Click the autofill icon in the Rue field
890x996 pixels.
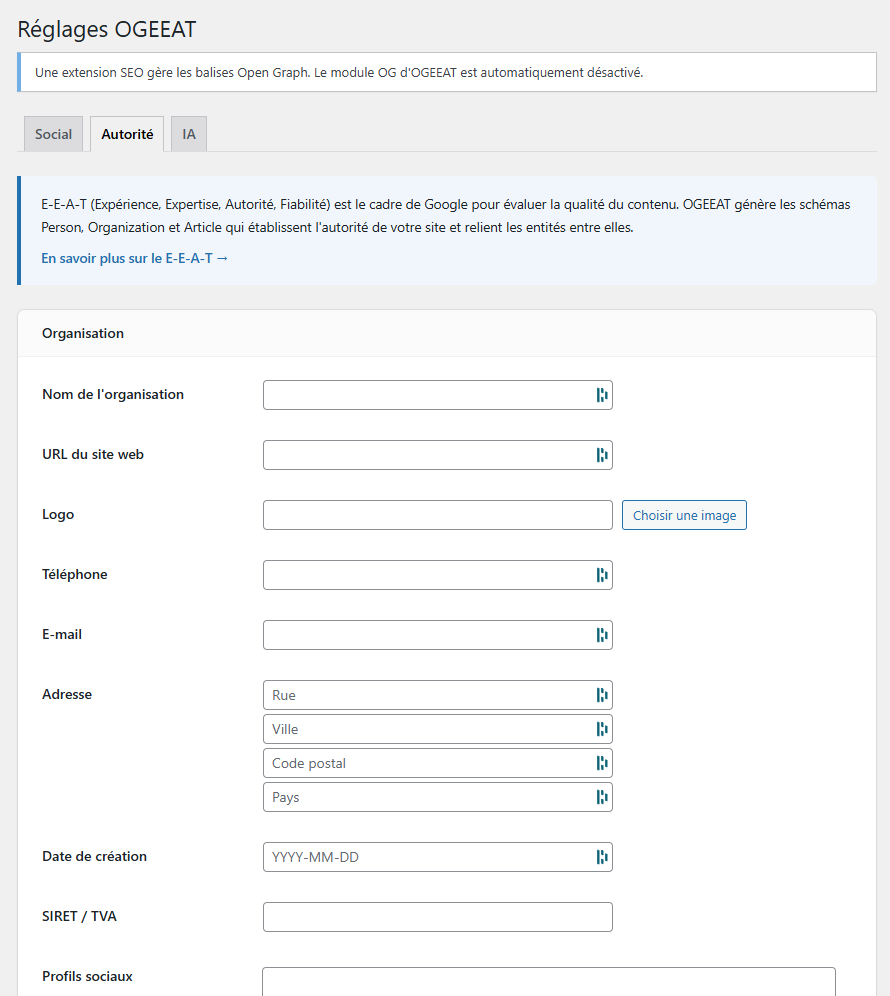pyautogui.click(x=601, y=695)
